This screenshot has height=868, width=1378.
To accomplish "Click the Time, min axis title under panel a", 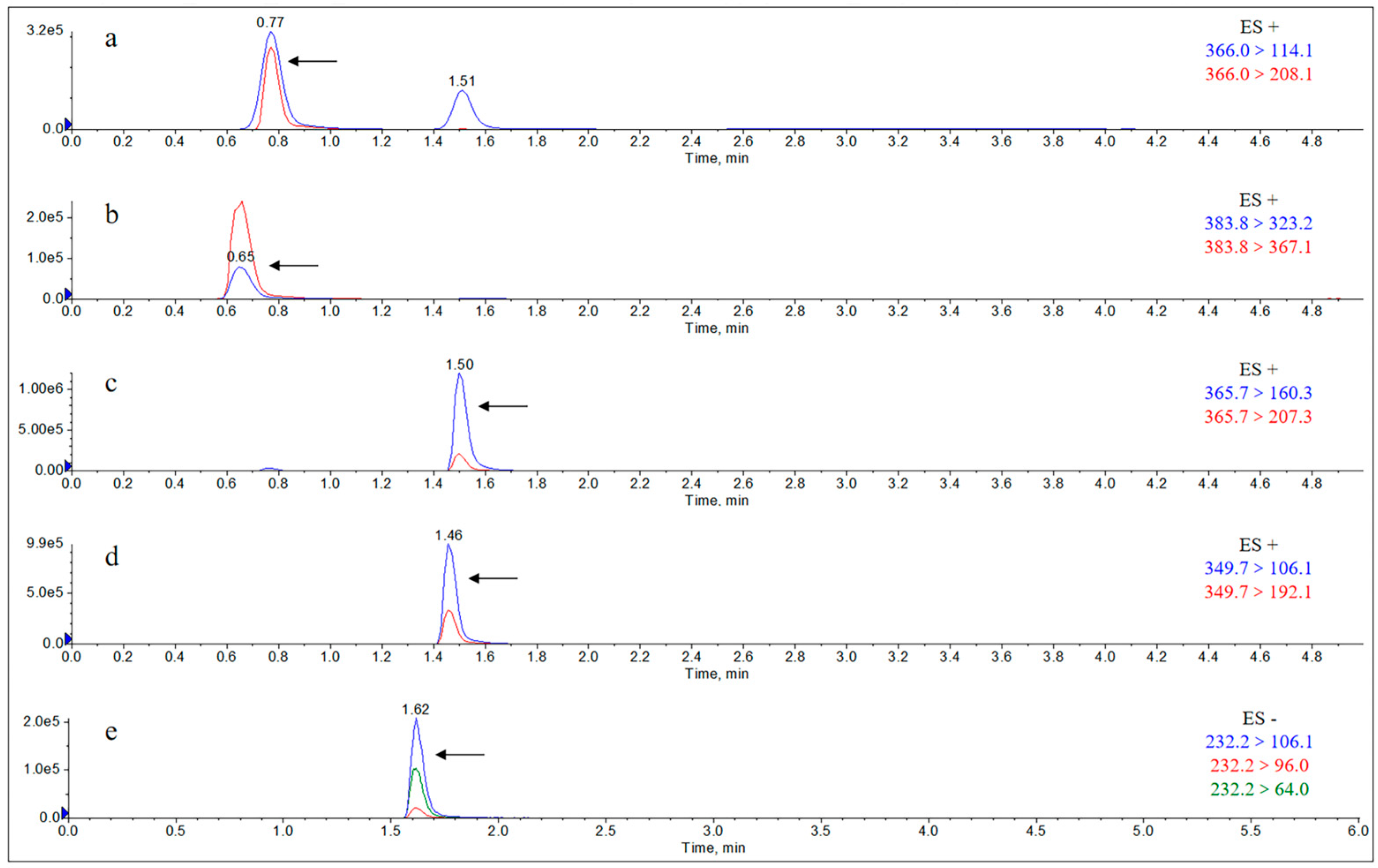I will 717,158.
